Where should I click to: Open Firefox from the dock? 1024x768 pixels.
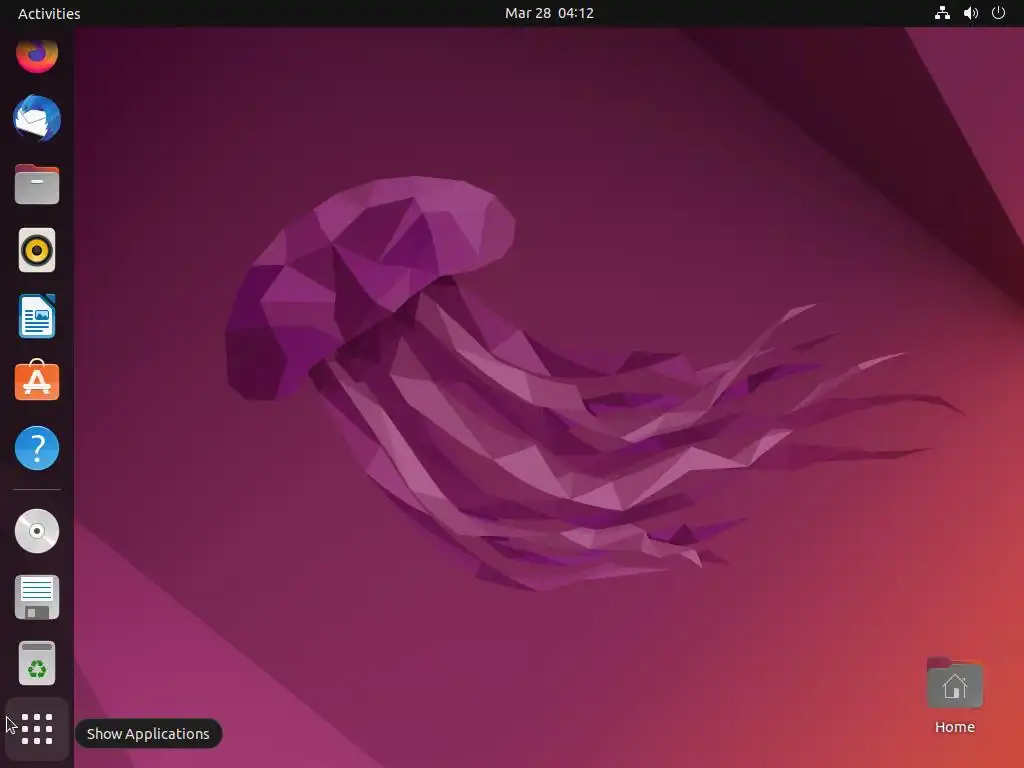(x=37, y=55)
